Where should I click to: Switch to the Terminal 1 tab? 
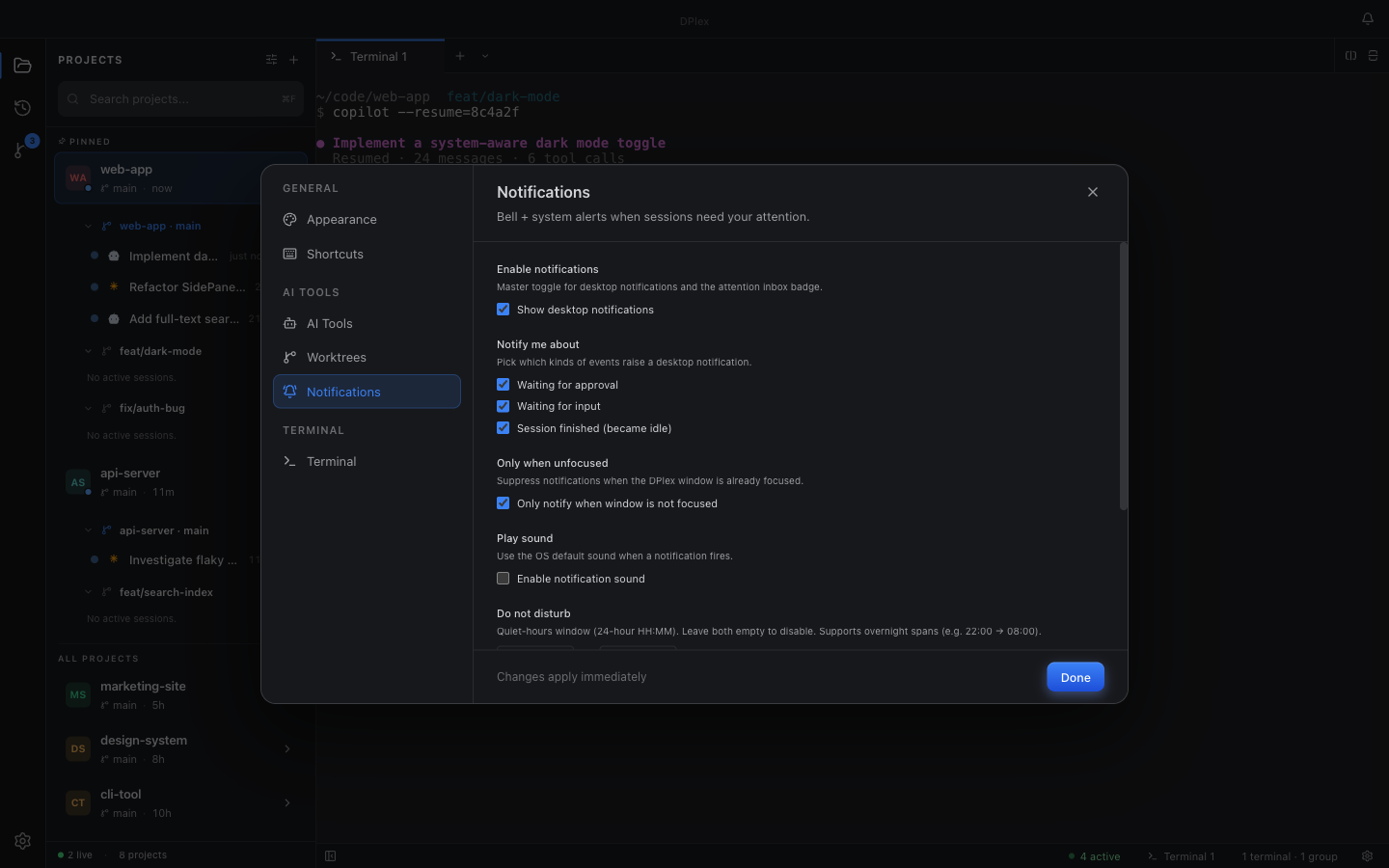point(380,56)
